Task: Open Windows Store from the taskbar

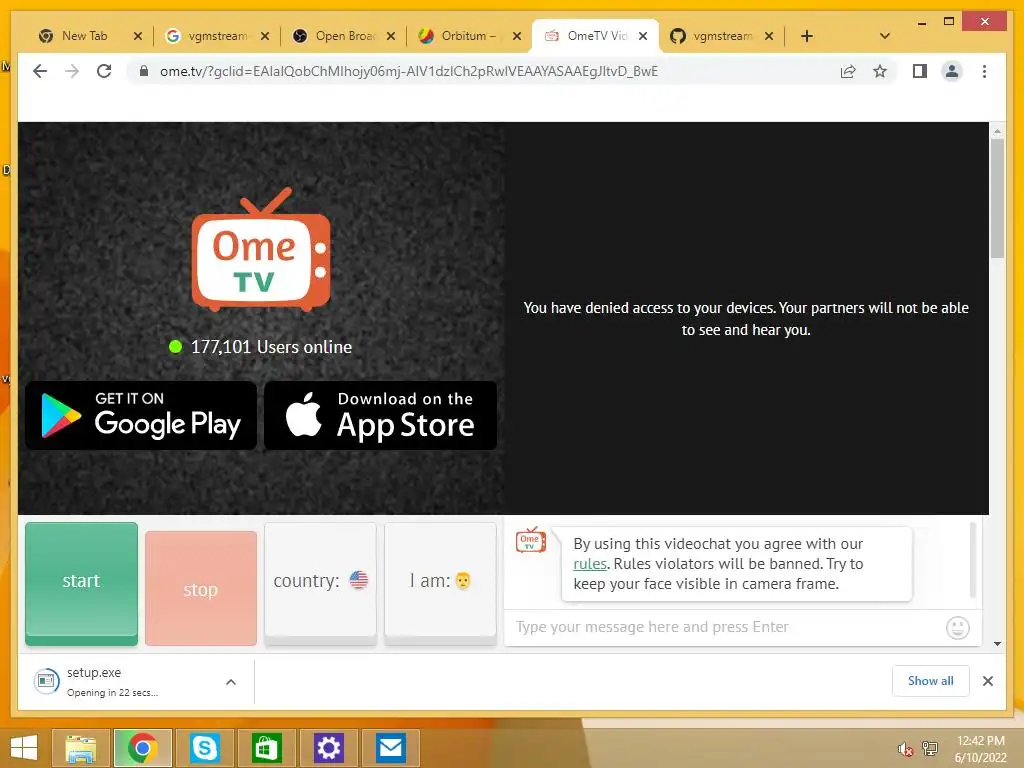Action: click(x=266, y=748)
